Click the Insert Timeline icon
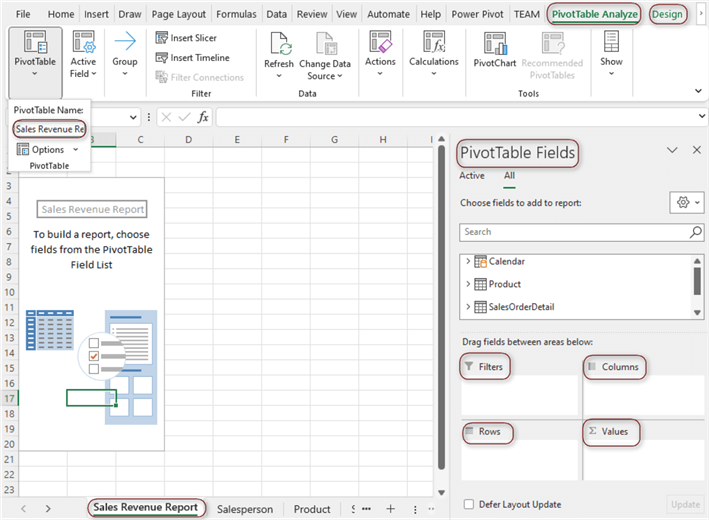Image resolution: width=709 pixels, height=520 pixels. pyautogui.click(x=163, y=58)
